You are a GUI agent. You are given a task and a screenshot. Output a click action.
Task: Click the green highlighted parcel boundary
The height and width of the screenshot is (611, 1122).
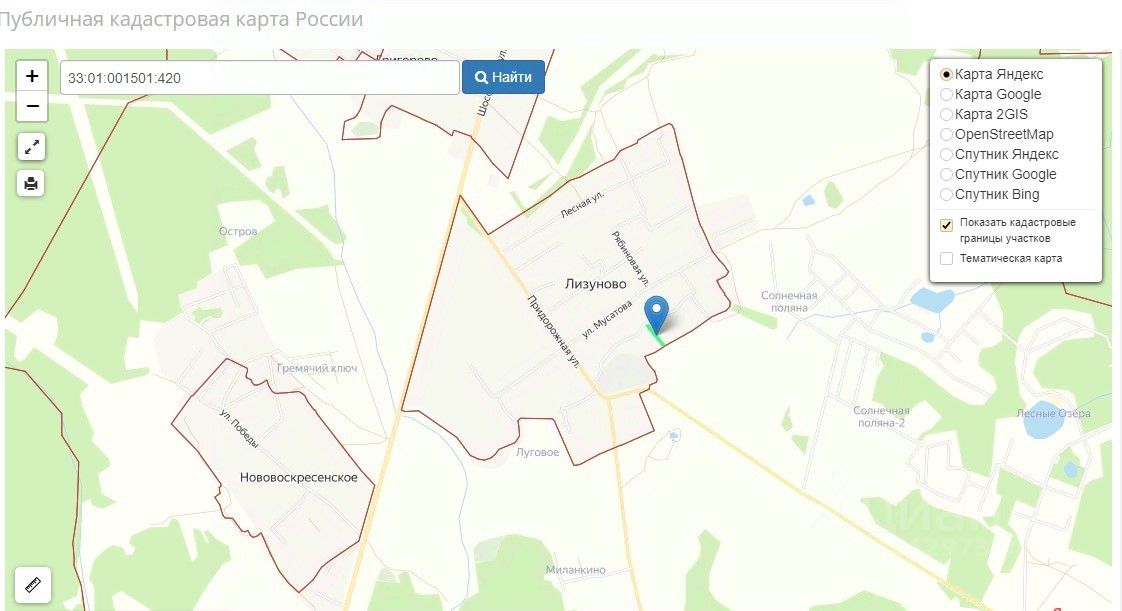tap(655, 336)
